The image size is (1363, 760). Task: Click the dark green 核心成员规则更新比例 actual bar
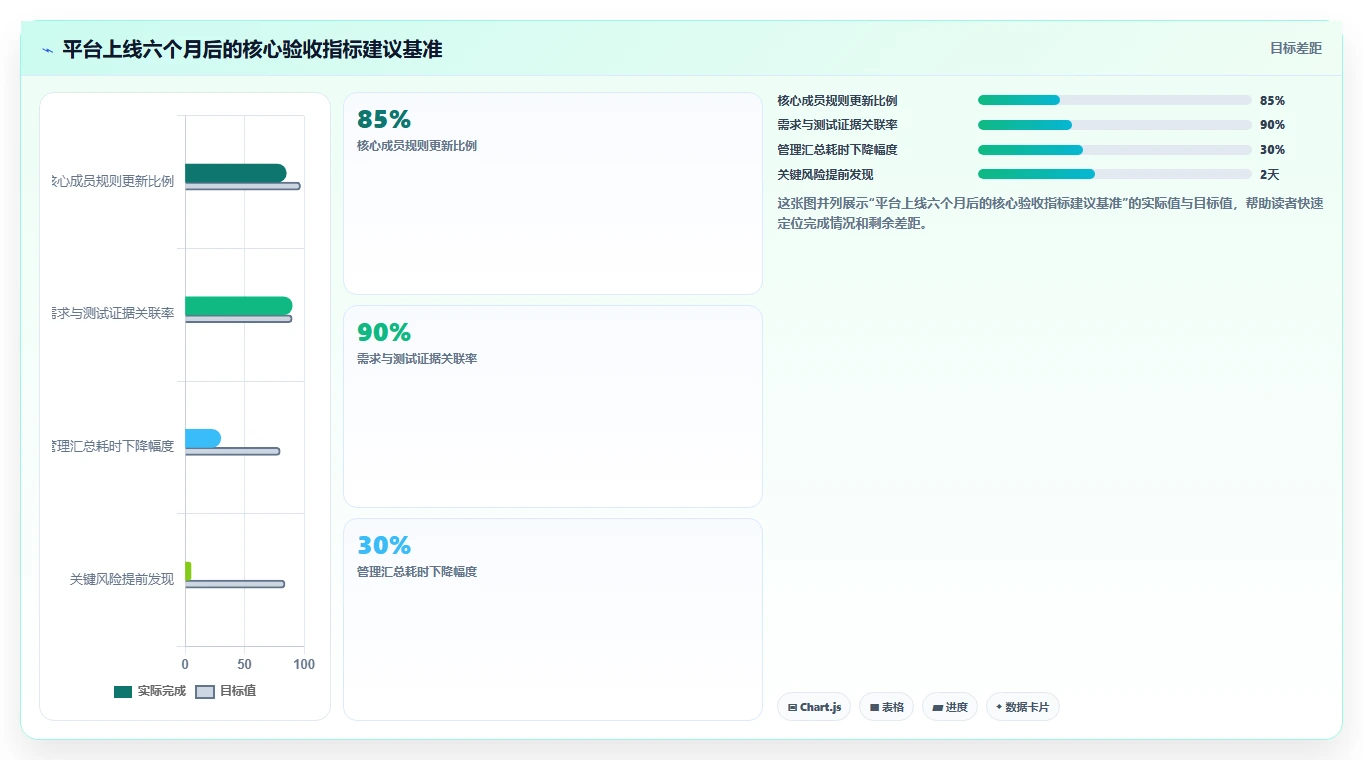(235, 173)
